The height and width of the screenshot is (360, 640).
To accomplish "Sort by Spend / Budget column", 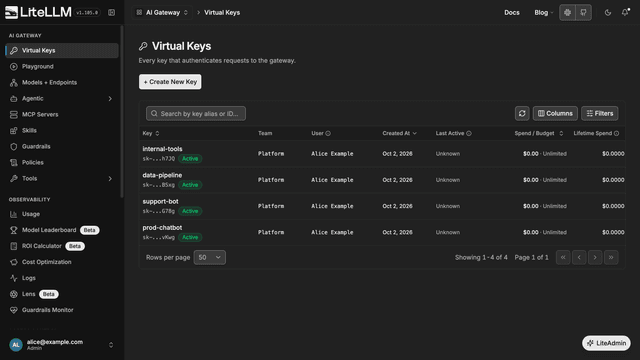I will click(x=539, y=133).
